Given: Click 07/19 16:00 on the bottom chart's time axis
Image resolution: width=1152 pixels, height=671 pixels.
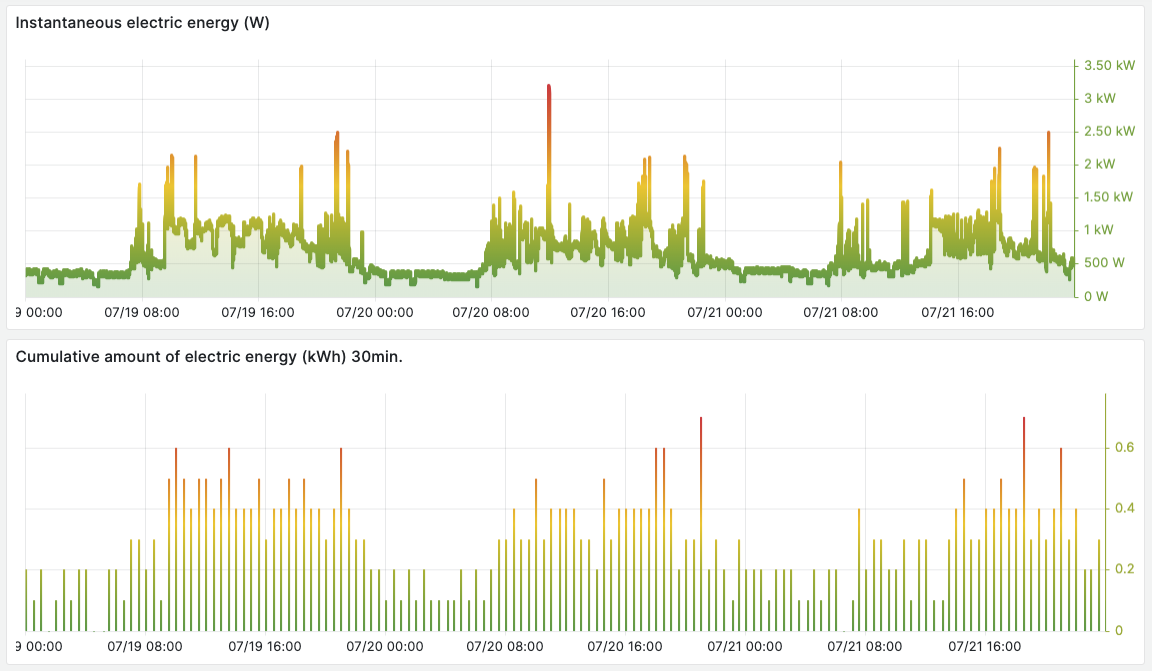Looking at the screenshot, I should coord(265,646).
